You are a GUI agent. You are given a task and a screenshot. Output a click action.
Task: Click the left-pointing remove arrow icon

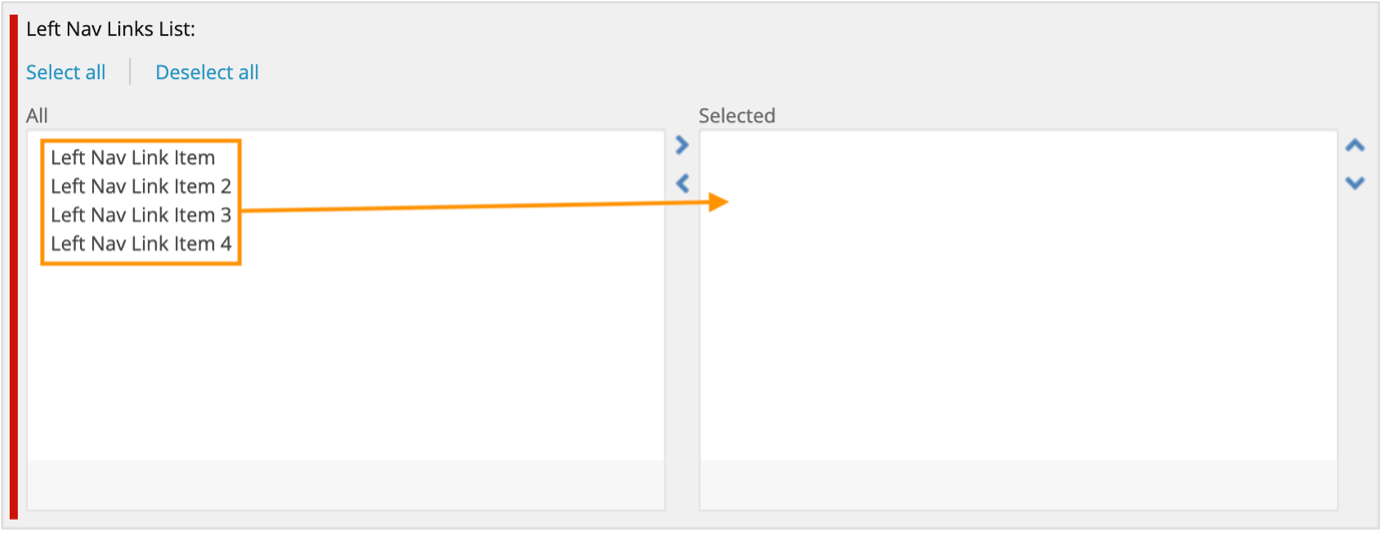click(x=682, y=184)
